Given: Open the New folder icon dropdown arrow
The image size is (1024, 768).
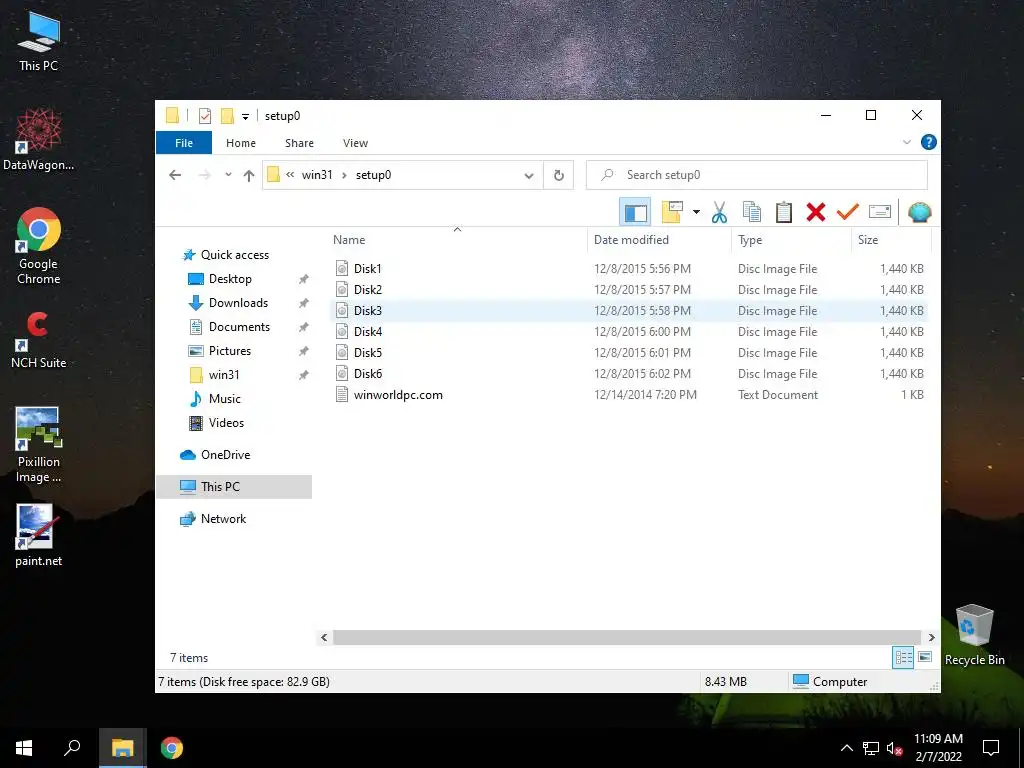Looking at the screenshot, I should [696, 212].
